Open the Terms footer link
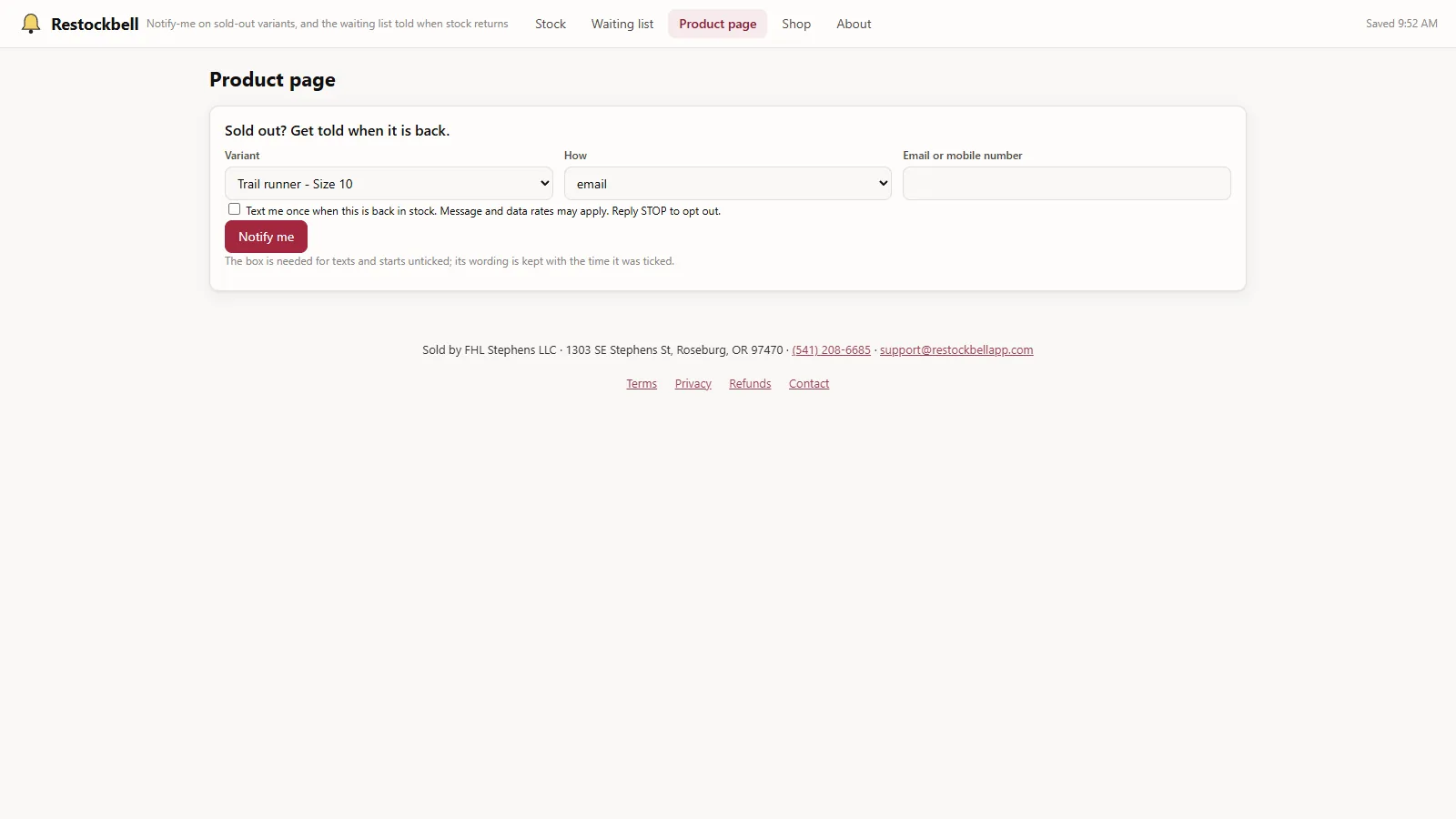Screen dimensions: 1456x819 642,384
